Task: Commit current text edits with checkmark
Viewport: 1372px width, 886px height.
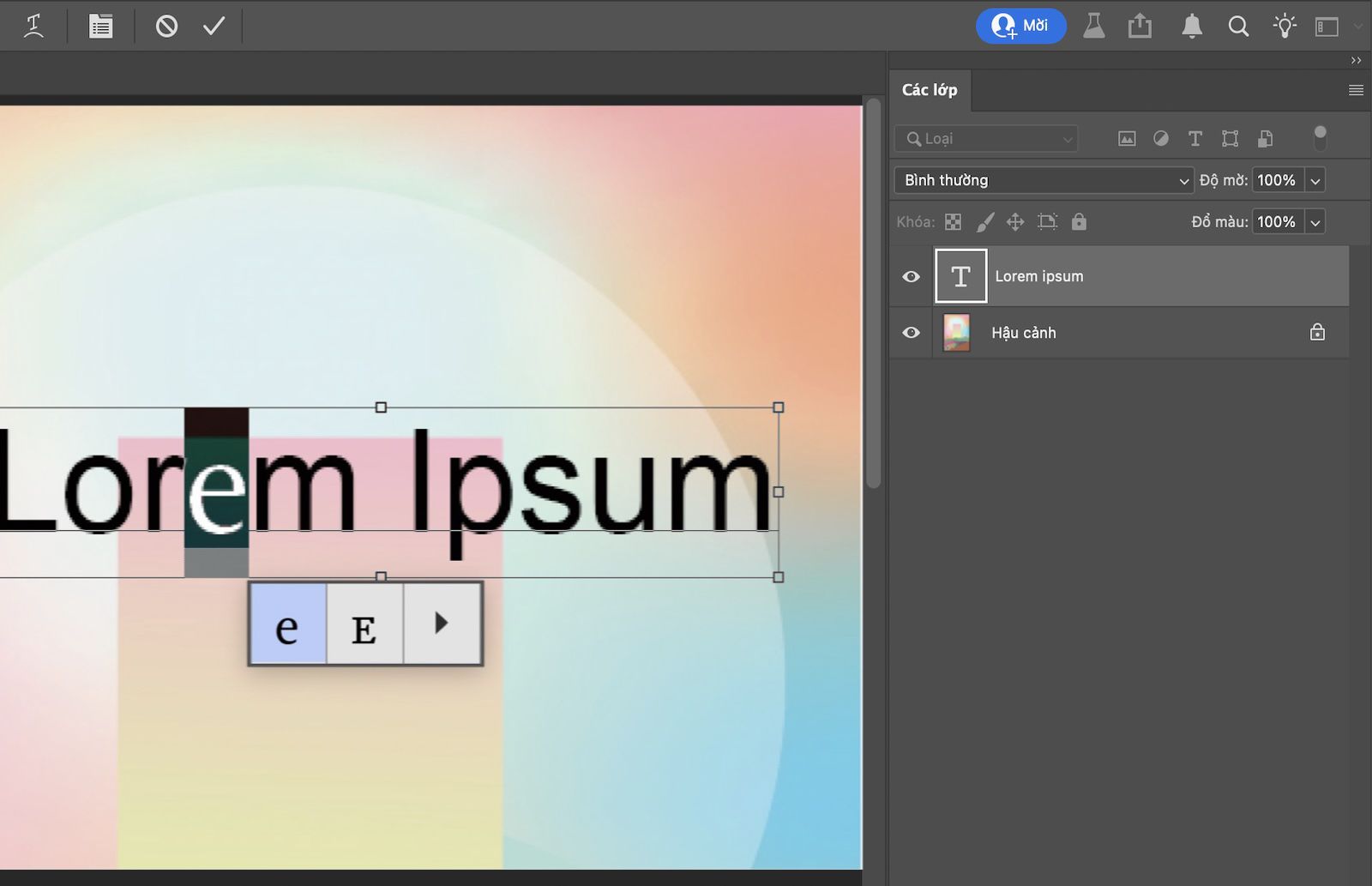Action: coord(214,26)
